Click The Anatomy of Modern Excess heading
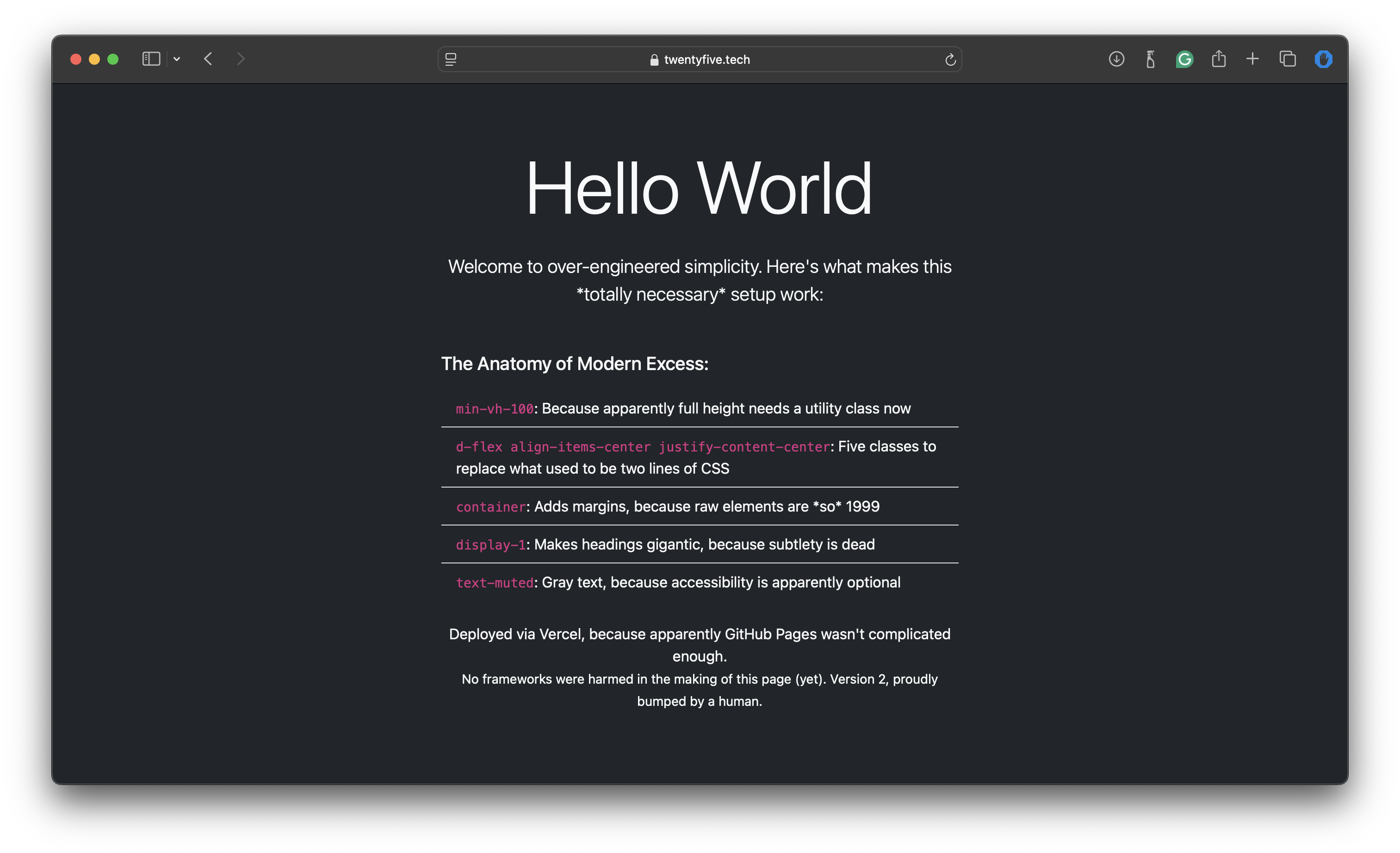The height and width of the screenshot is (853, 1400). pyautogui.click(x=575, y=364)
